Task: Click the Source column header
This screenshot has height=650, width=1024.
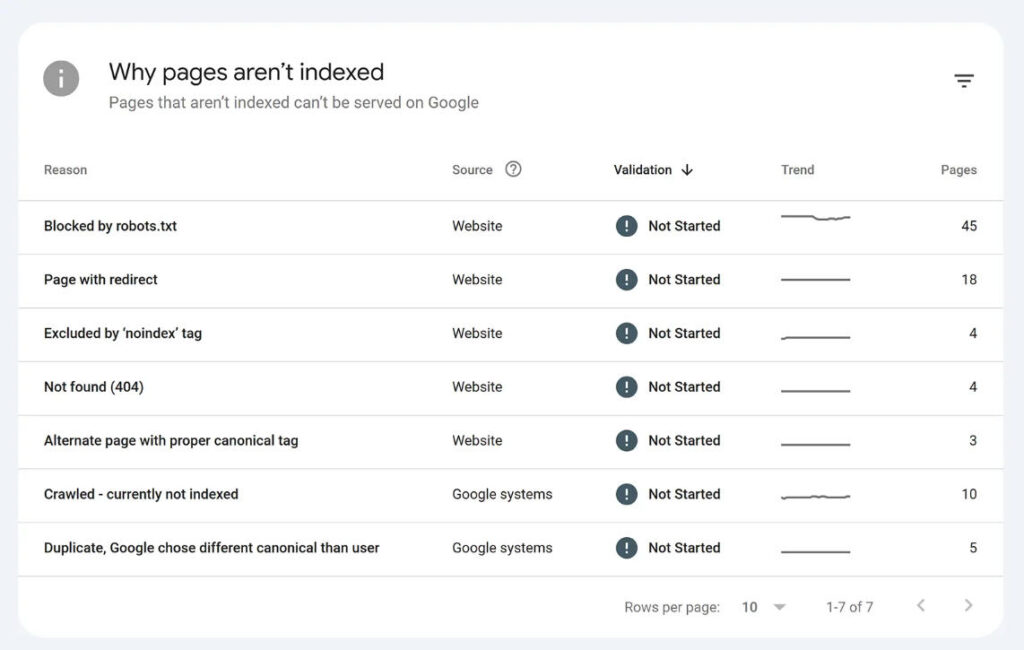Action: coord(472,170)
